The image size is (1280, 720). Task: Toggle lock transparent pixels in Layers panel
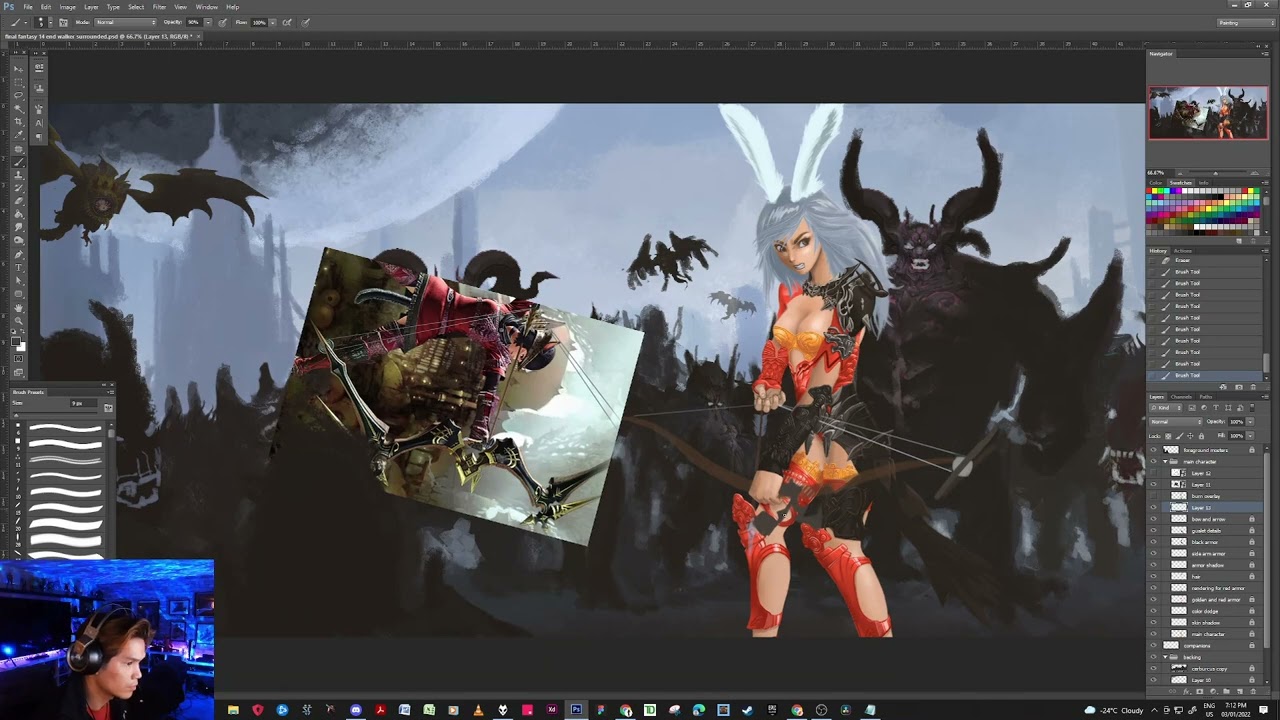(1167, 436)
